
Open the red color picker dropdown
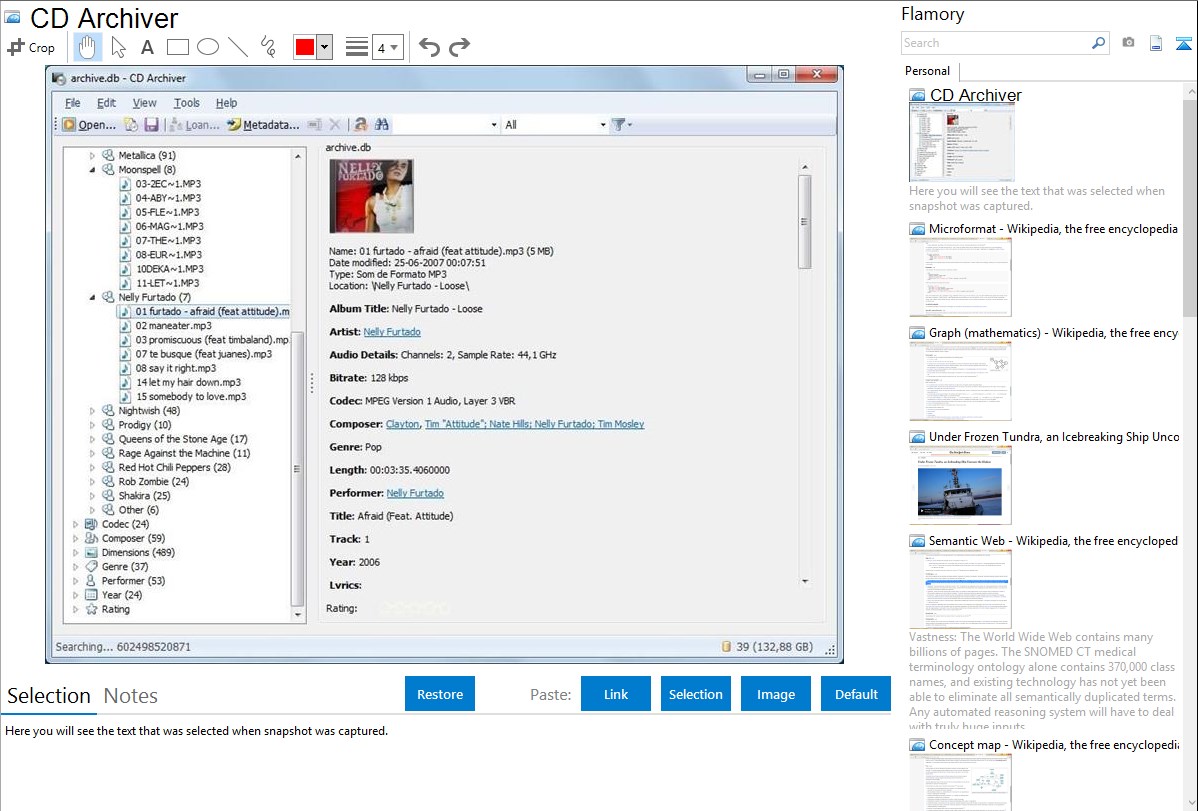click(324, 47)
